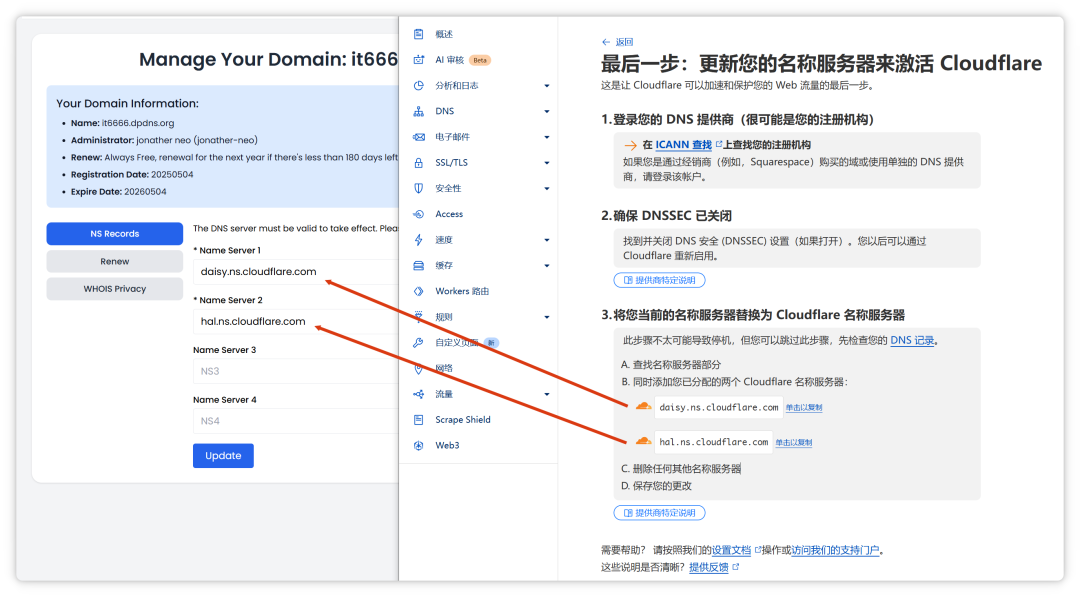Viewport: 1080px width, 597px height.
Task: Open the Scrape Shield menu item
Action: (x=463, y=419)
